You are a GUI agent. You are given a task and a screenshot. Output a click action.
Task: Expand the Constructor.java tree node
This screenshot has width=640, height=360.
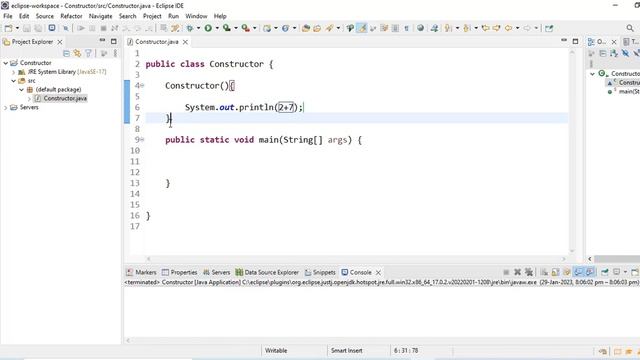click(x=29, y=98)
